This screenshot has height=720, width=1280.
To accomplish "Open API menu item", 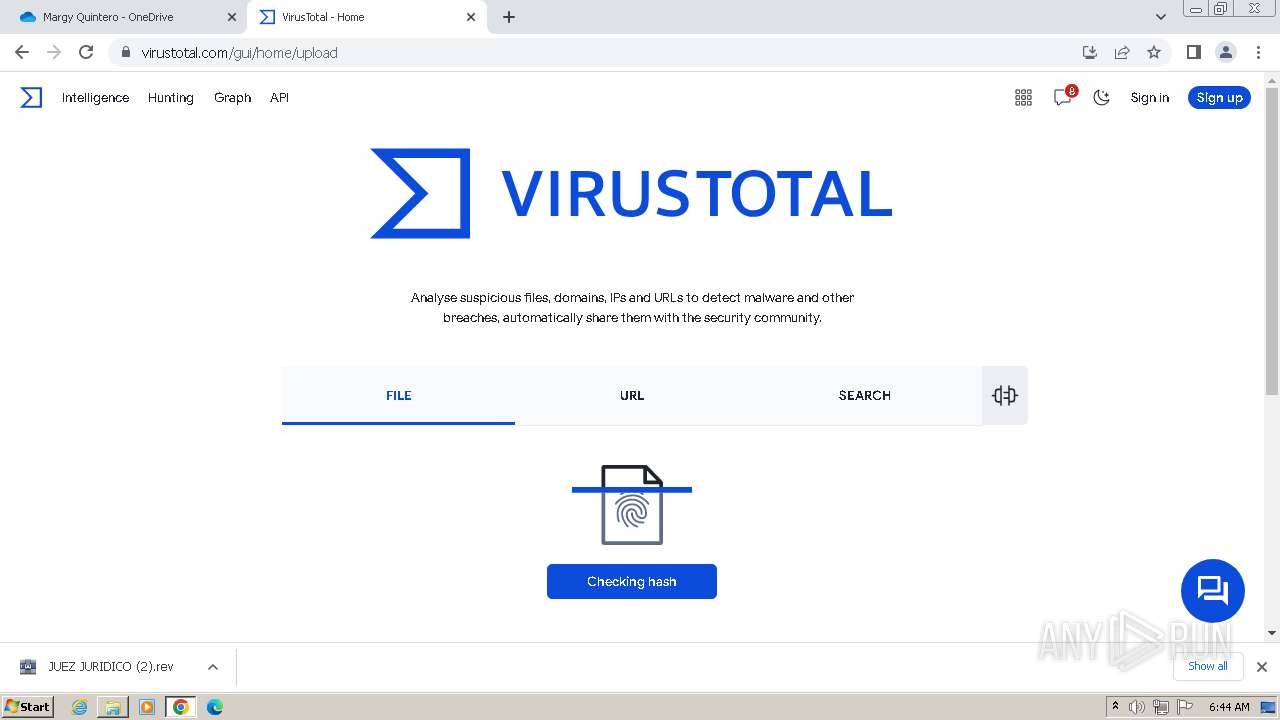I will (279, 97).
